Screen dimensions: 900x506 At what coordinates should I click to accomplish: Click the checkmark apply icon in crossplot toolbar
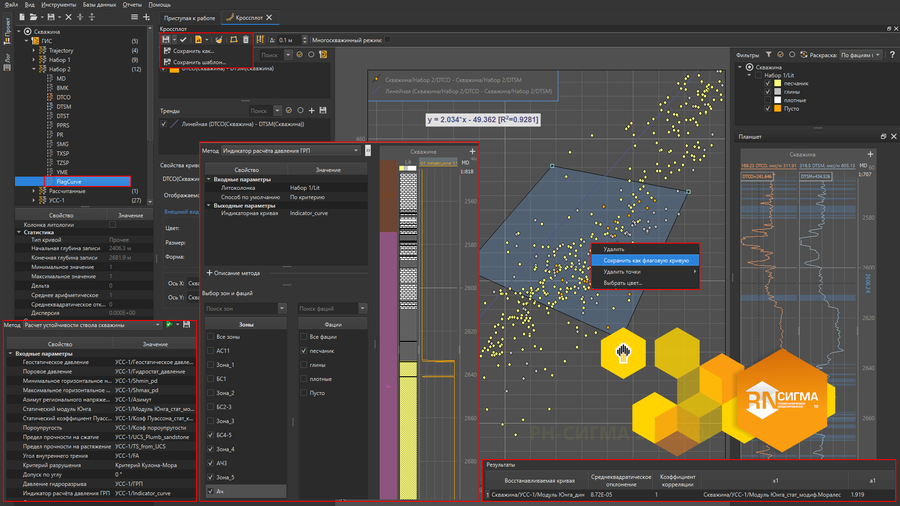point(183,40)
